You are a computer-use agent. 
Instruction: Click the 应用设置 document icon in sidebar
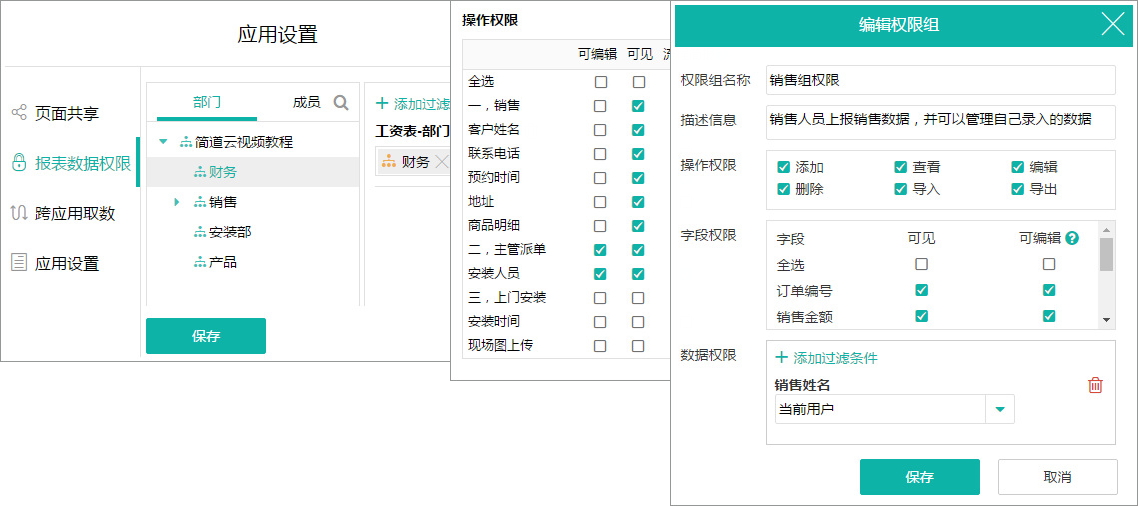(x=18, y=263)
